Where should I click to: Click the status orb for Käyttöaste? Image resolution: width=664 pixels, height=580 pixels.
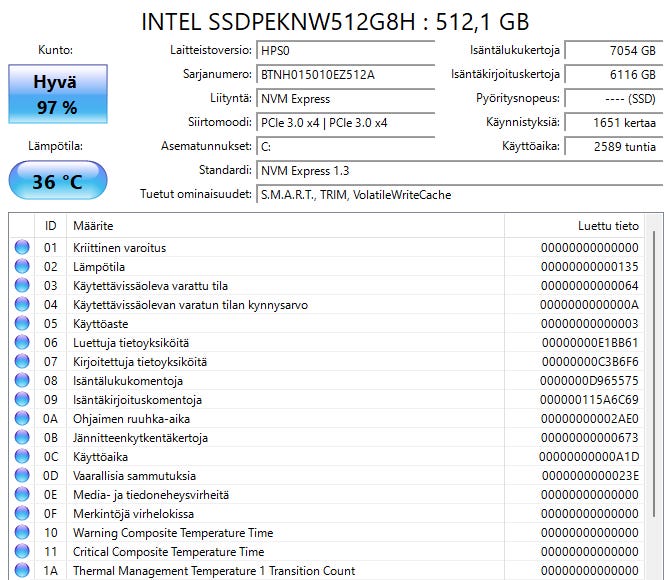click(22, 323)
